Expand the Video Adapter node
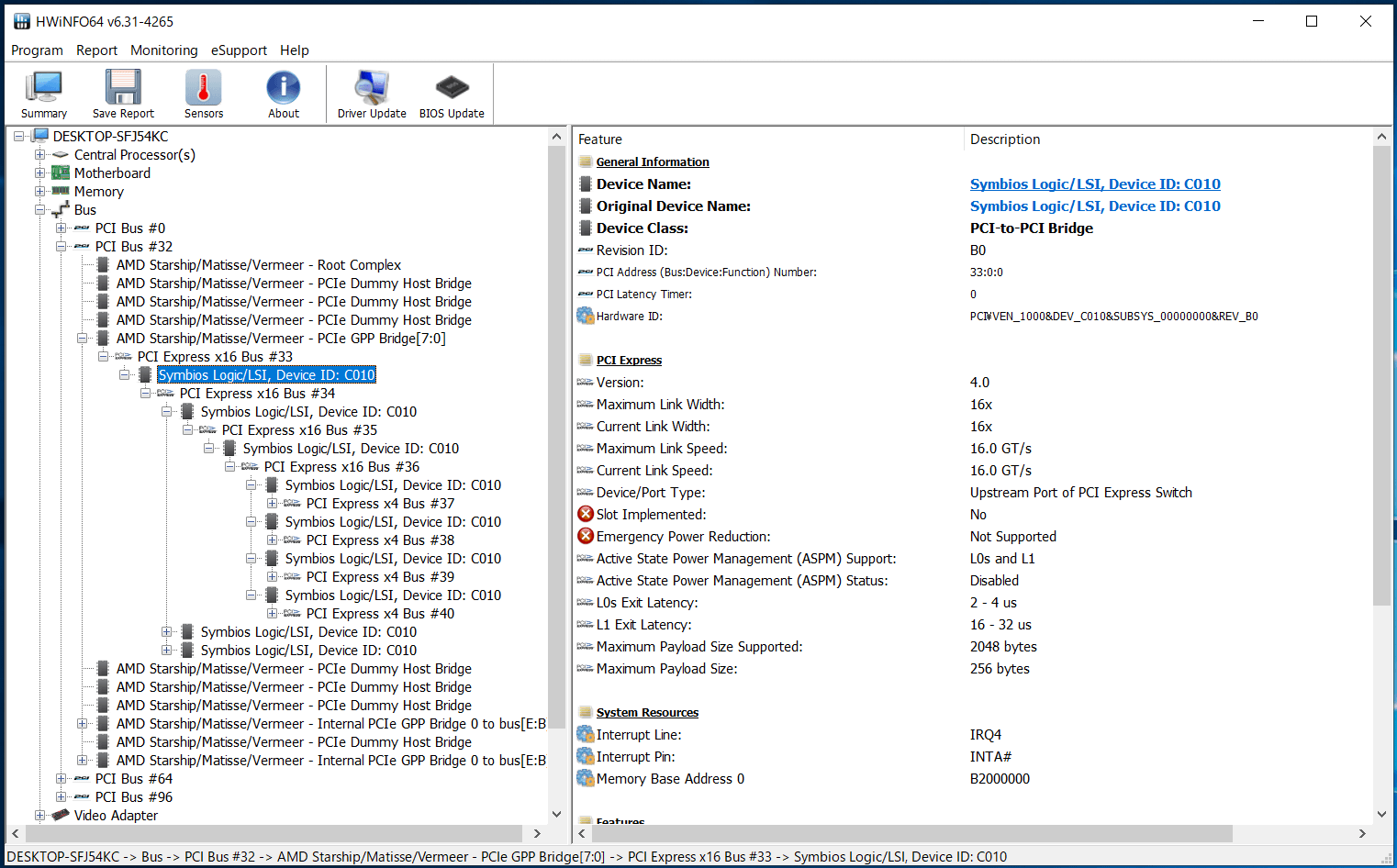 [39, 815]
